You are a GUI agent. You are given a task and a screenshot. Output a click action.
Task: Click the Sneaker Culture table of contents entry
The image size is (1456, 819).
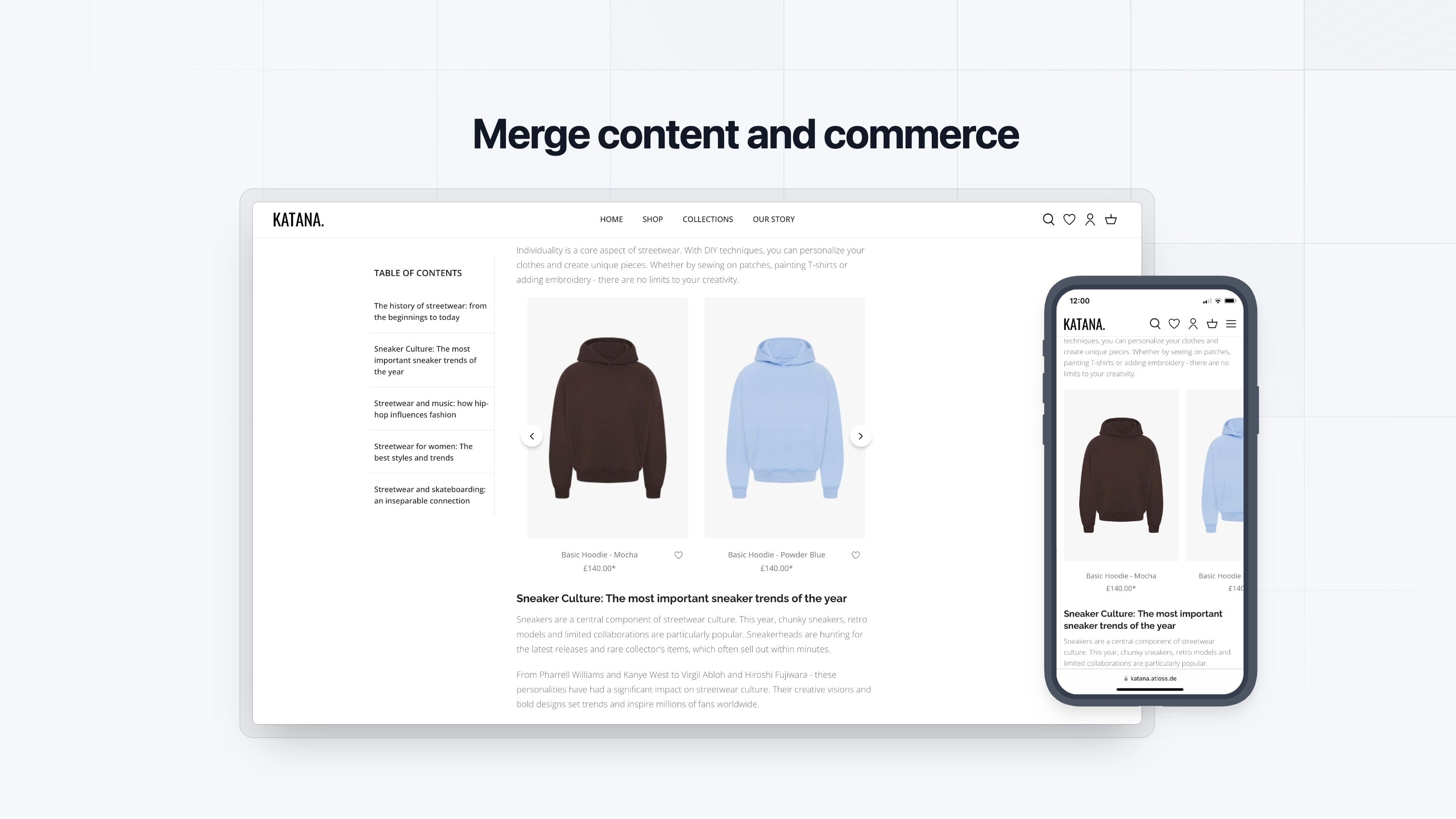429,360
